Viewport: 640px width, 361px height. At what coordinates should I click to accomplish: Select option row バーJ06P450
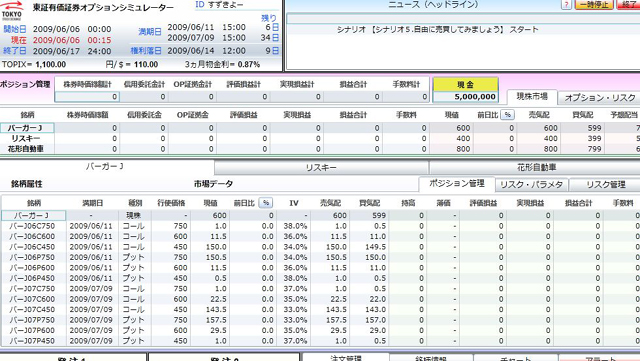click(x=320, y=278)
